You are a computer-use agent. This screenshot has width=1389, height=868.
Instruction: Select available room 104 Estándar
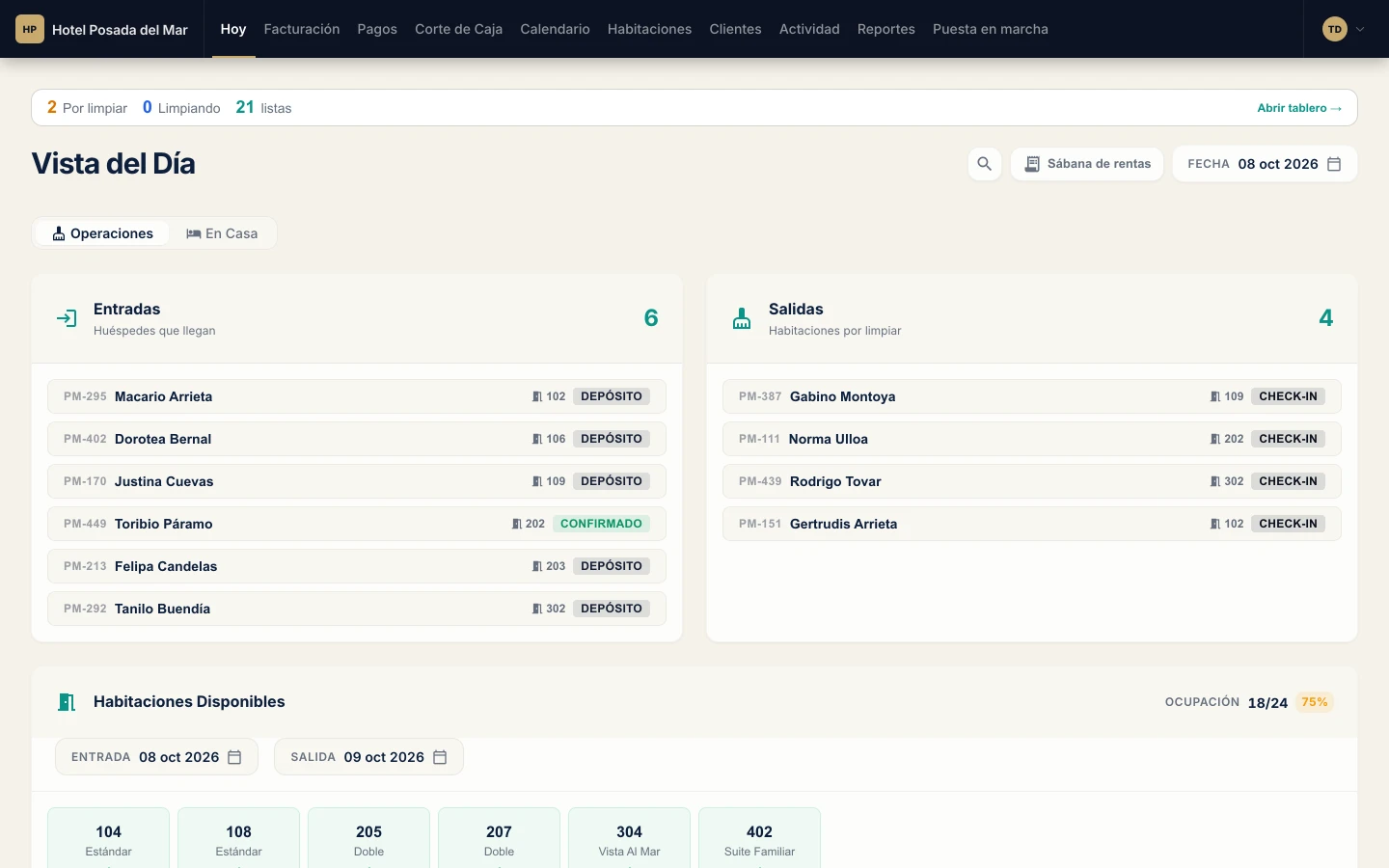coord(108,838)
